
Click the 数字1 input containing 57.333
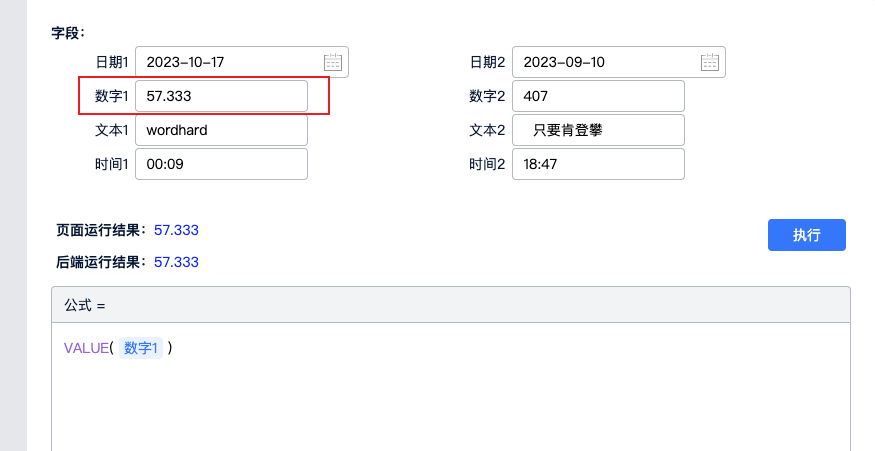(x=221, y=96)
